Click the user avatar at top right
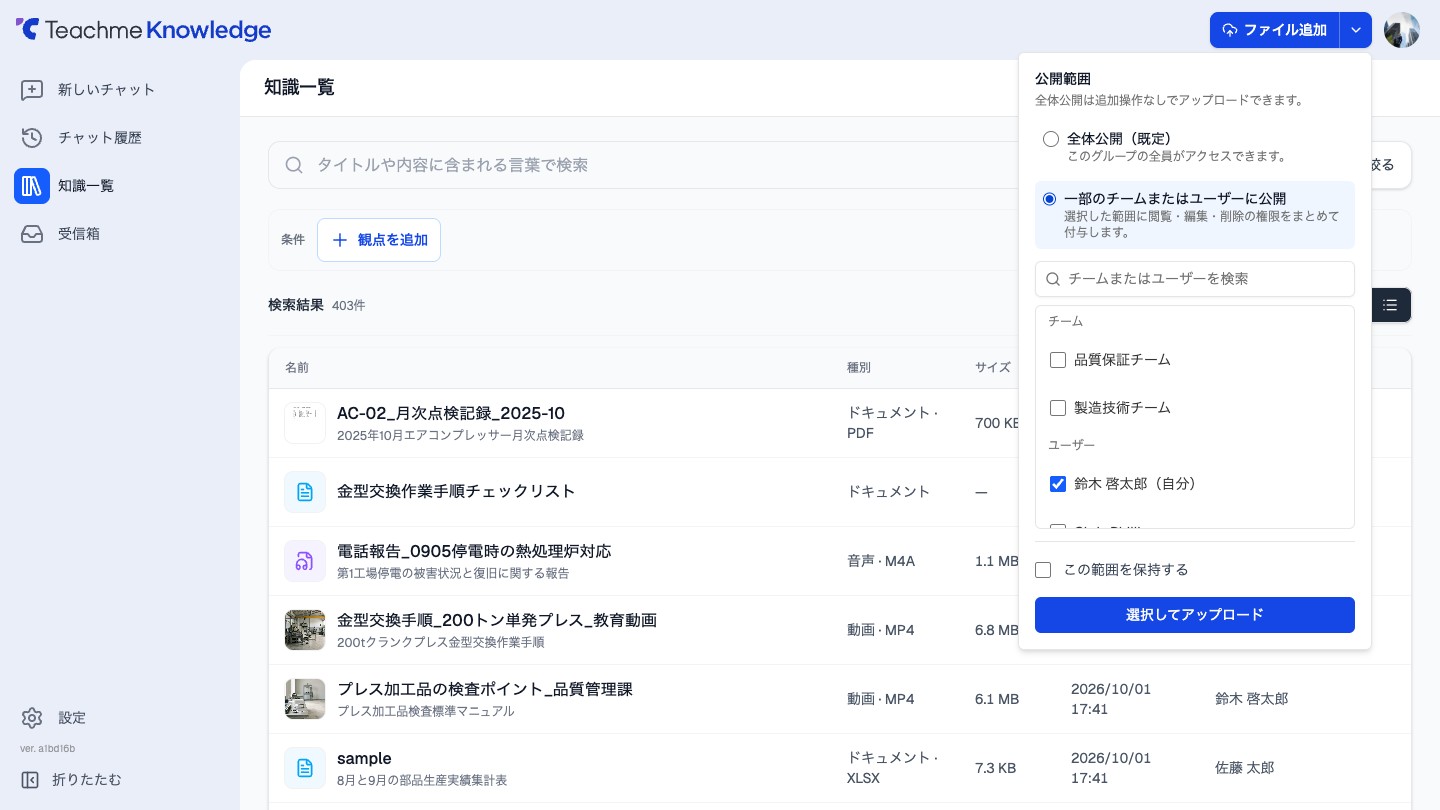 coord(1402,30)
